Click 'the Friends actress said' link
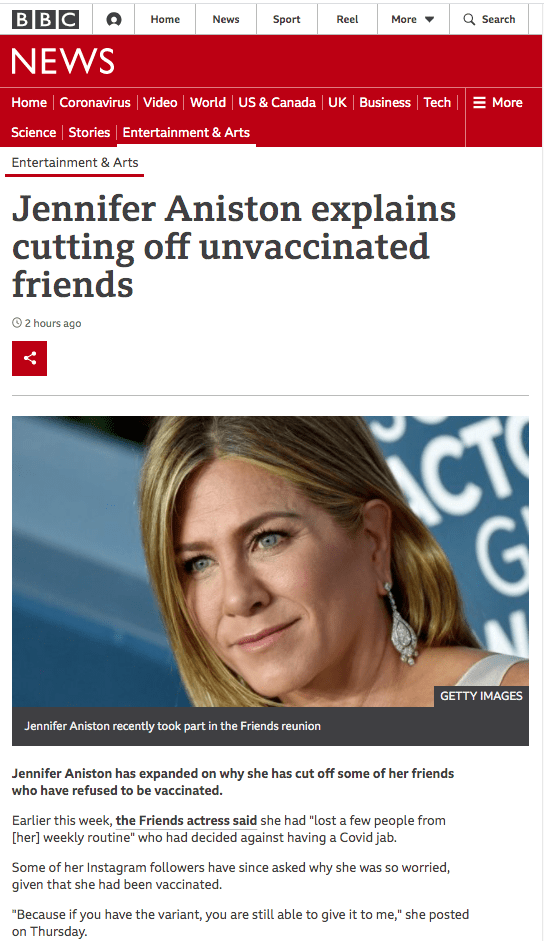Screen dimensions: 544x941 tap(186, 820)
